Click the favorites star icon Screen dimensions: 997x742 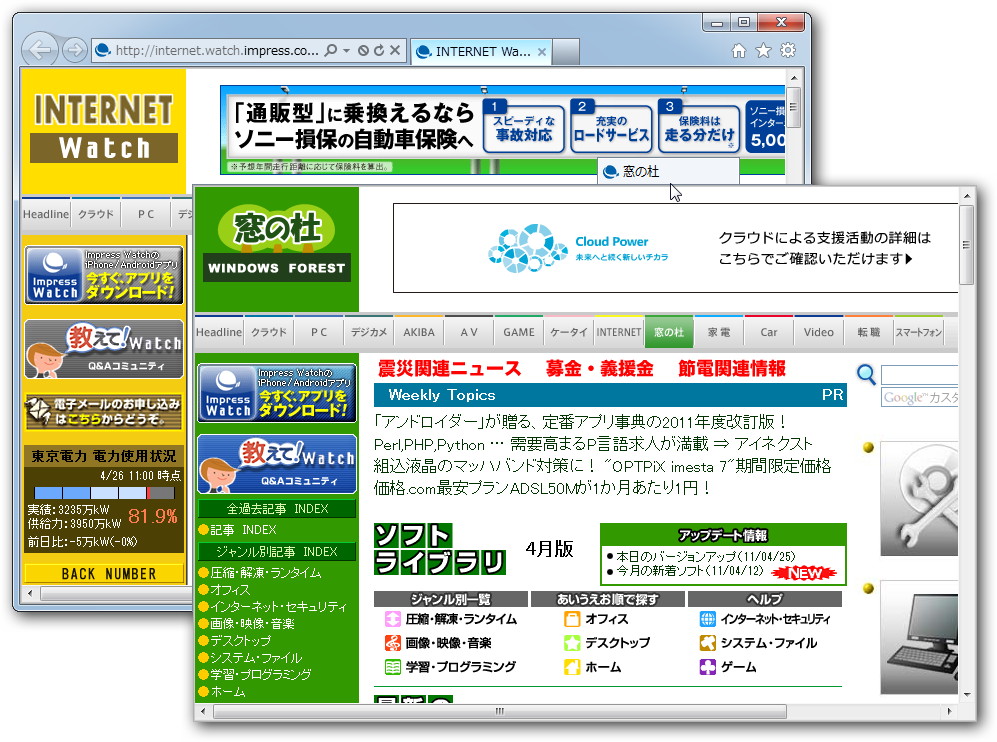coord(763,48)
